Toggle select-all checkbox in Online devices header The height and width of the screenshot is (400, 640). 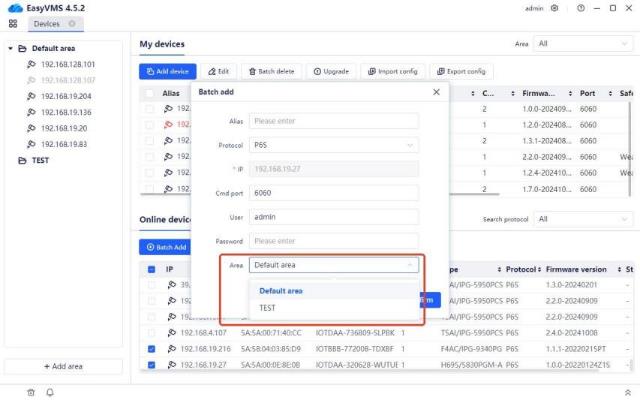[x=152, y=270]
